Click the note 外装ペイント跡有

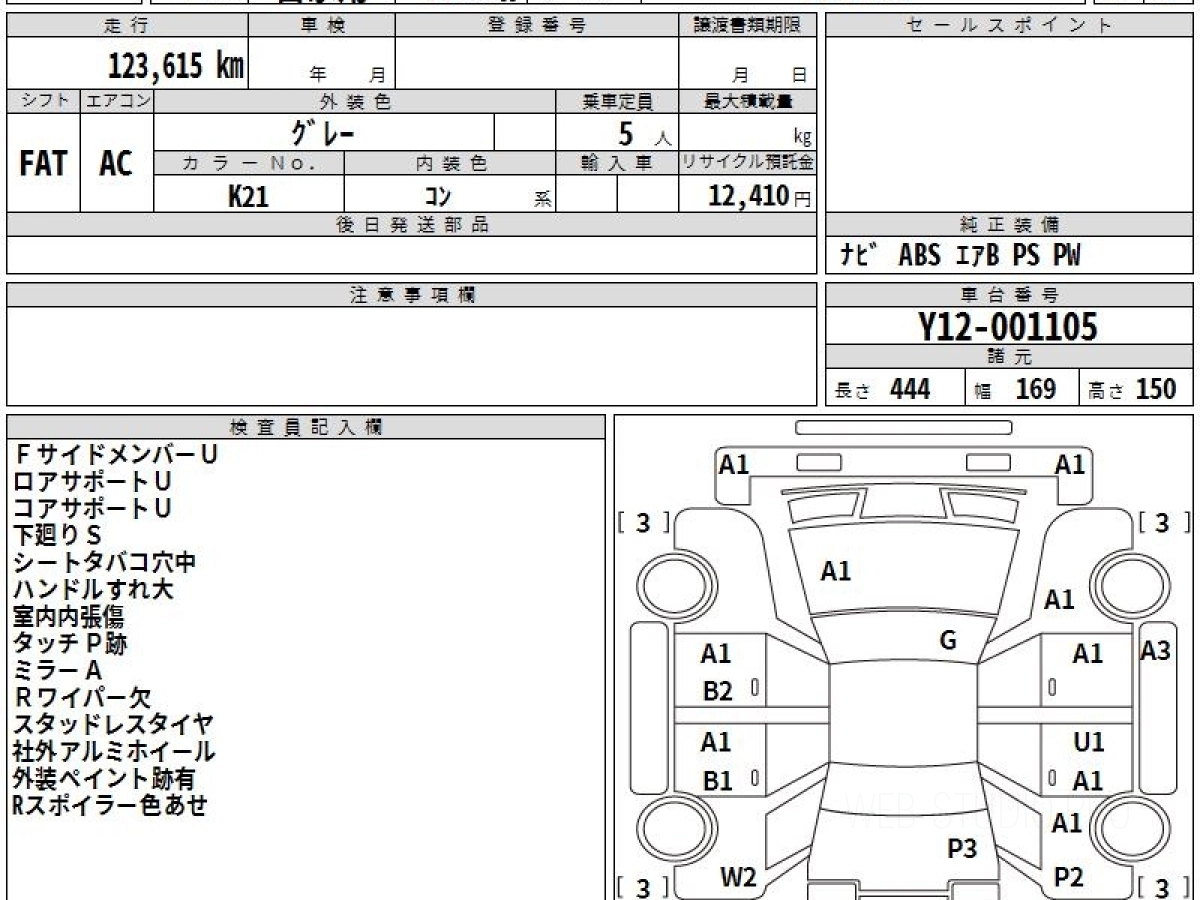point(104,778)
